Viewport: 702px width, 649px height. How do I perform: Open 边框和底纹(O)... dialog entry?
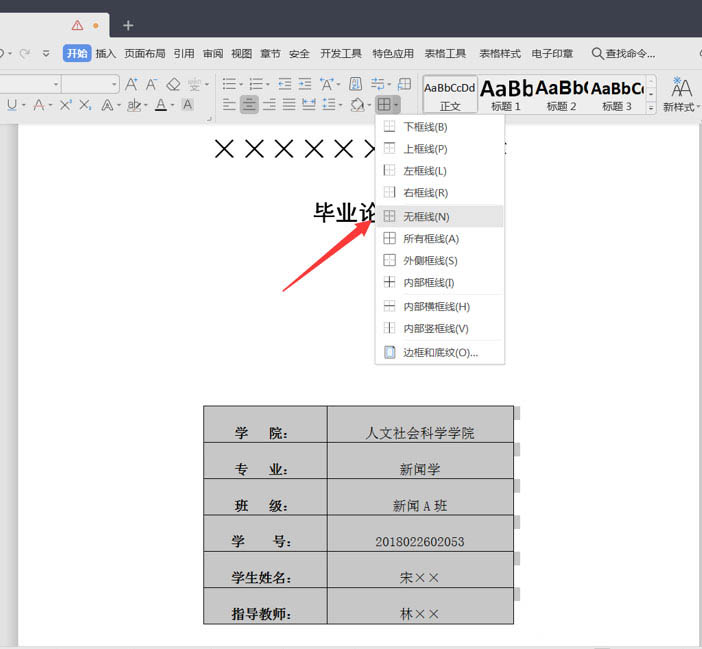pyautogui.click(x=440, y=353)
